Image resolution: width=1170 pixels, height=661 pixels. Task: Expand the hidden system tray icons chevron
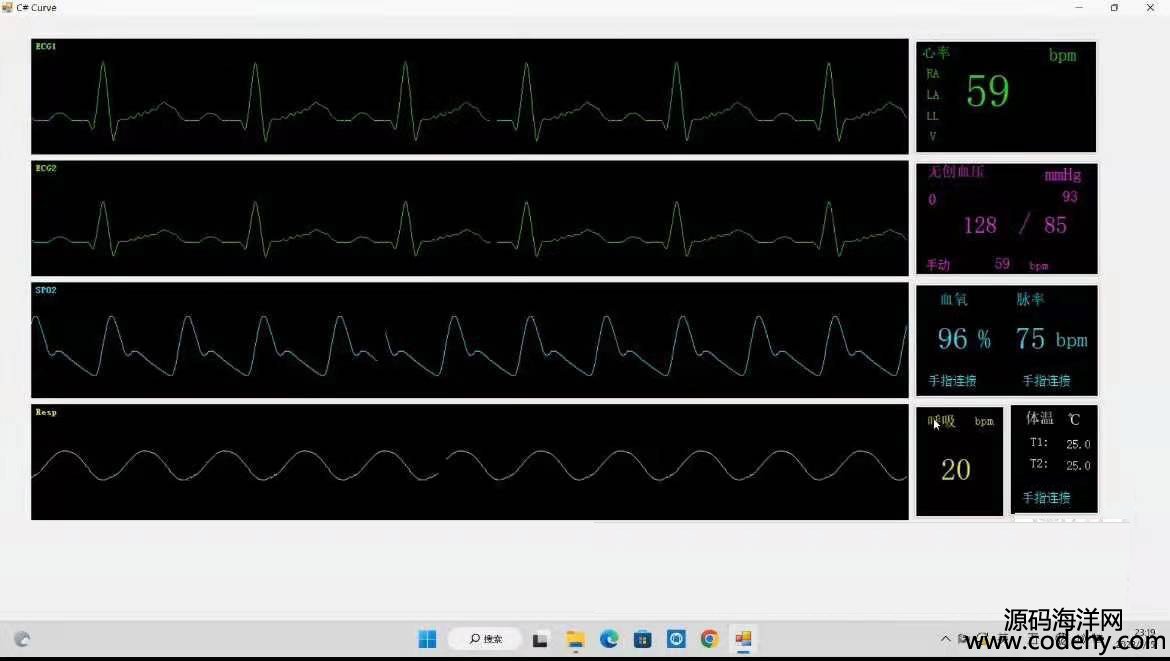click(945, 639)
